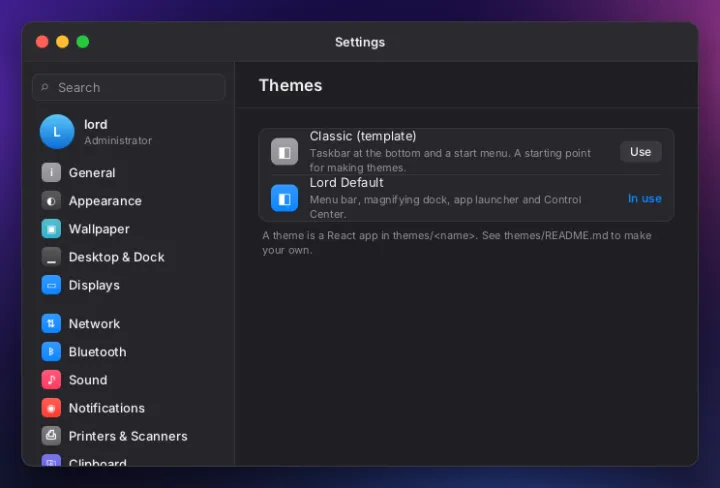The height and width of the screenshot is (488, 720).
Task: Select Wallpaper in the sidebar
Action: pos(99,229)
